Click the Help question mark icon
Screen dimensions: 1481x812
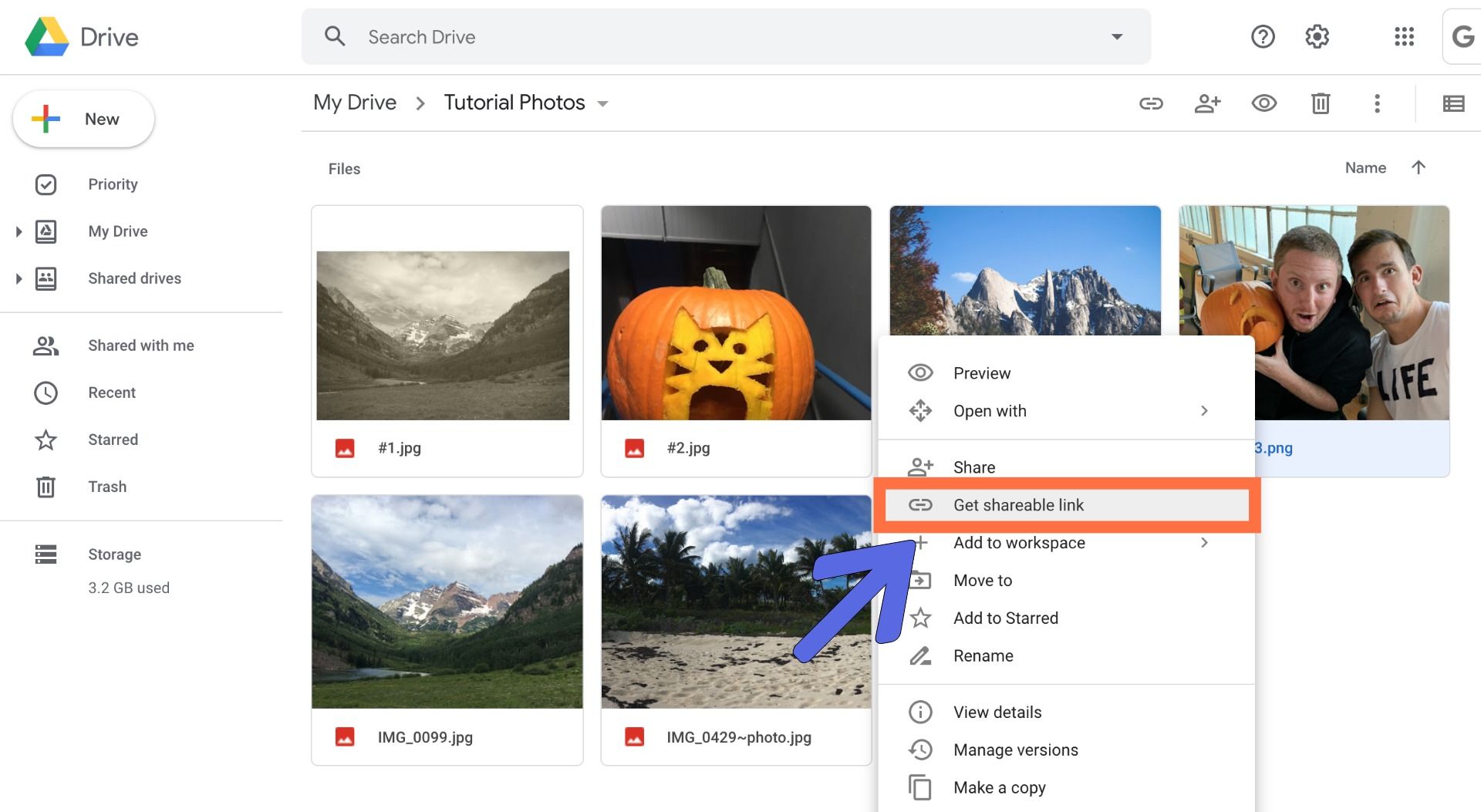tap(1263, 36)
